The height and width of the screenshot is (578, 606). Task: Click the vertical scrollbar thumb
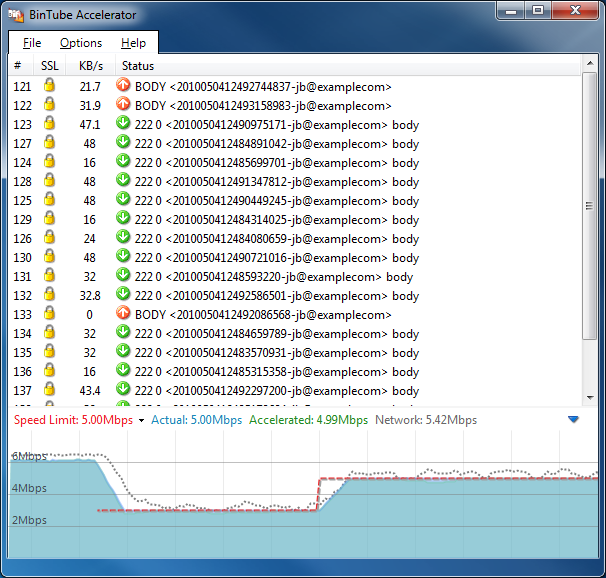(589, 206)
